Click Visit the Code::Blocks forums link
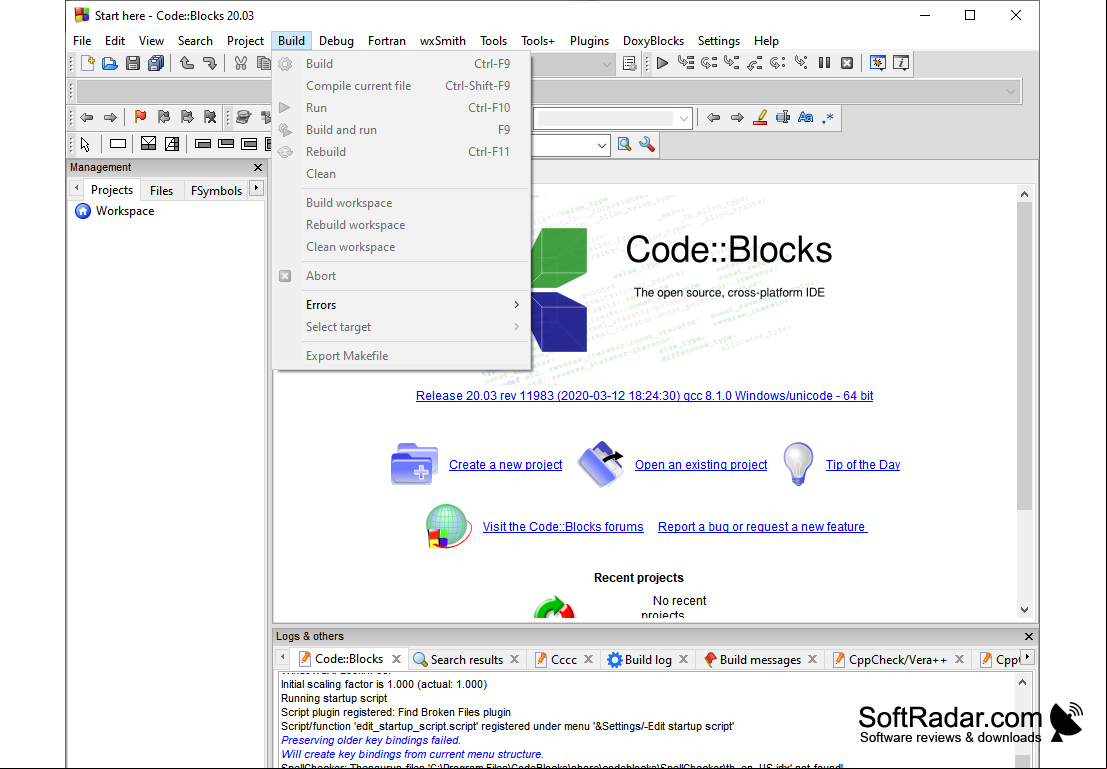Viewport: 1107px width, 769px height. point(563,527)
